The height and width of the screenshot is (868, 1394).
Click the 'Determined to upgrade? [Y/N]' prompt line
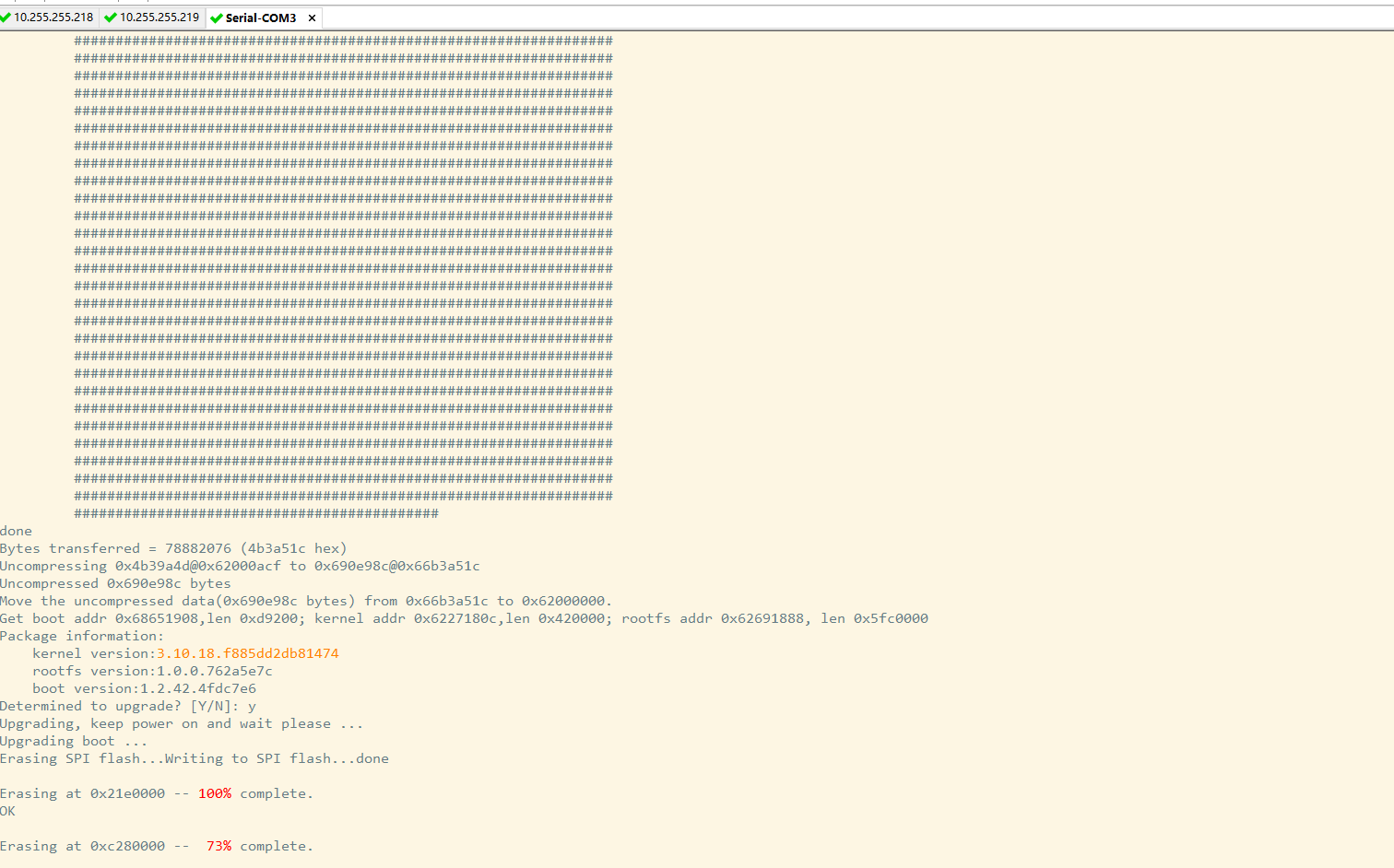pyautogui.click(x=128, y=706)
